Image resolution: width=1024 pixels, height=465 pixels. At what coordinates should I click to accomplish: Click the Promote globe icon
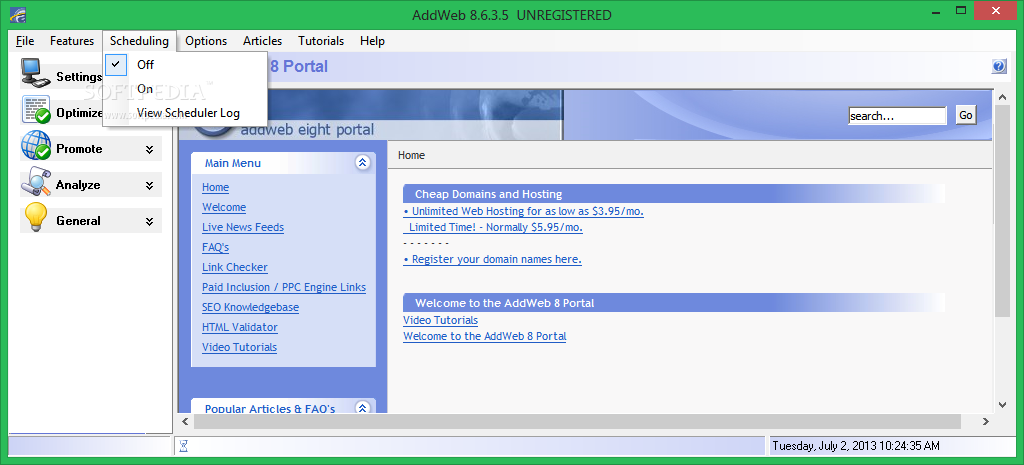coord(36,146)
